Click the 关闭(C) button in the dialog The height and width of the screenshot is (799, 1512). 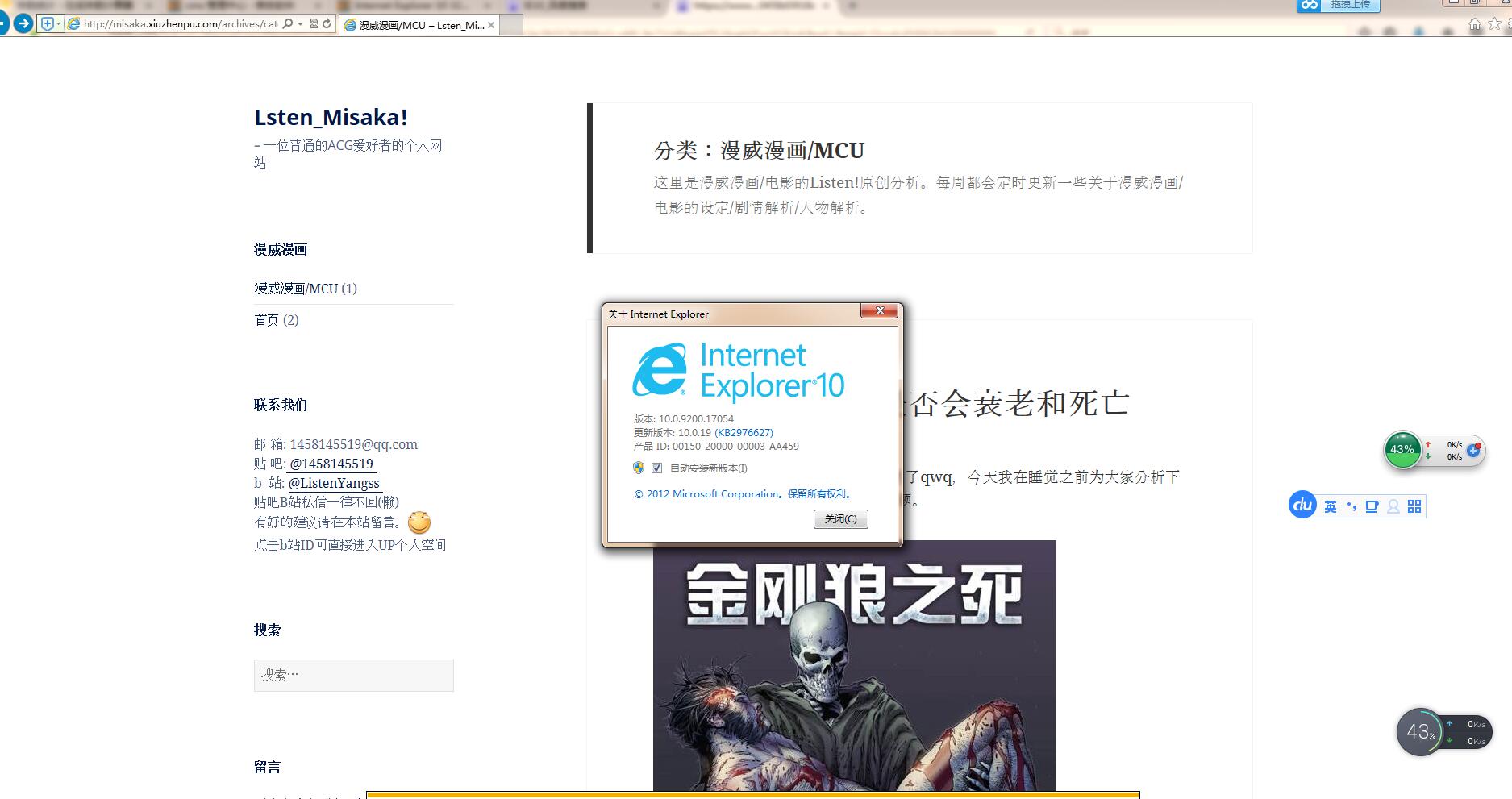(x=841, y=519)
